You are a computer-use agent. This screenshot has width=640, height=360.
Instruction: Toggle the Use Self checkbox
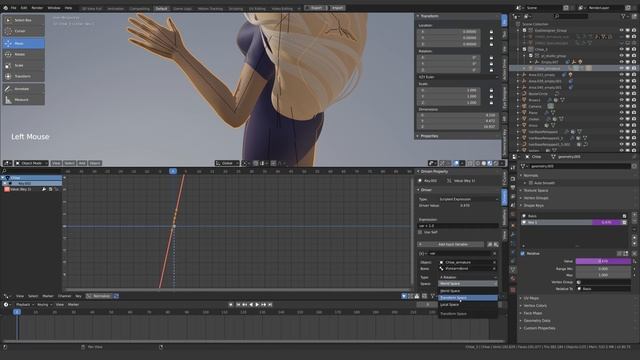[420, 232]
